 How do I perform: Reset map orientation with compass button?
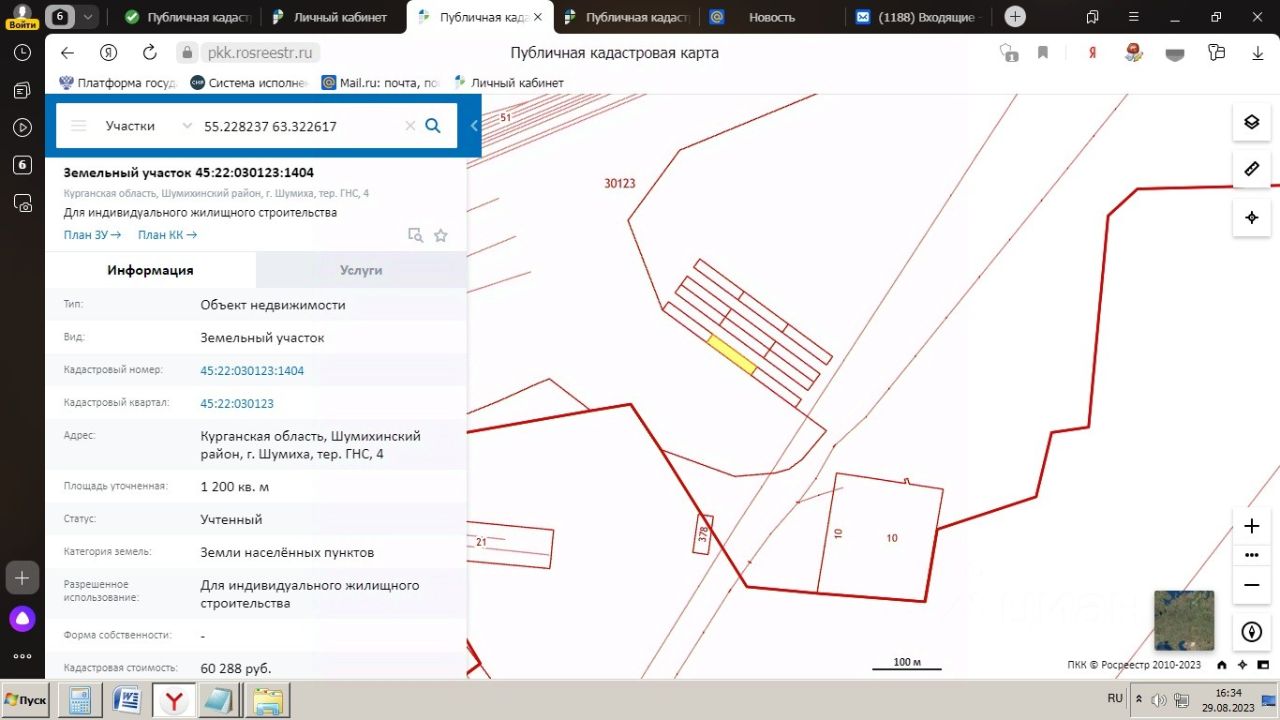tap(1251, 632)
